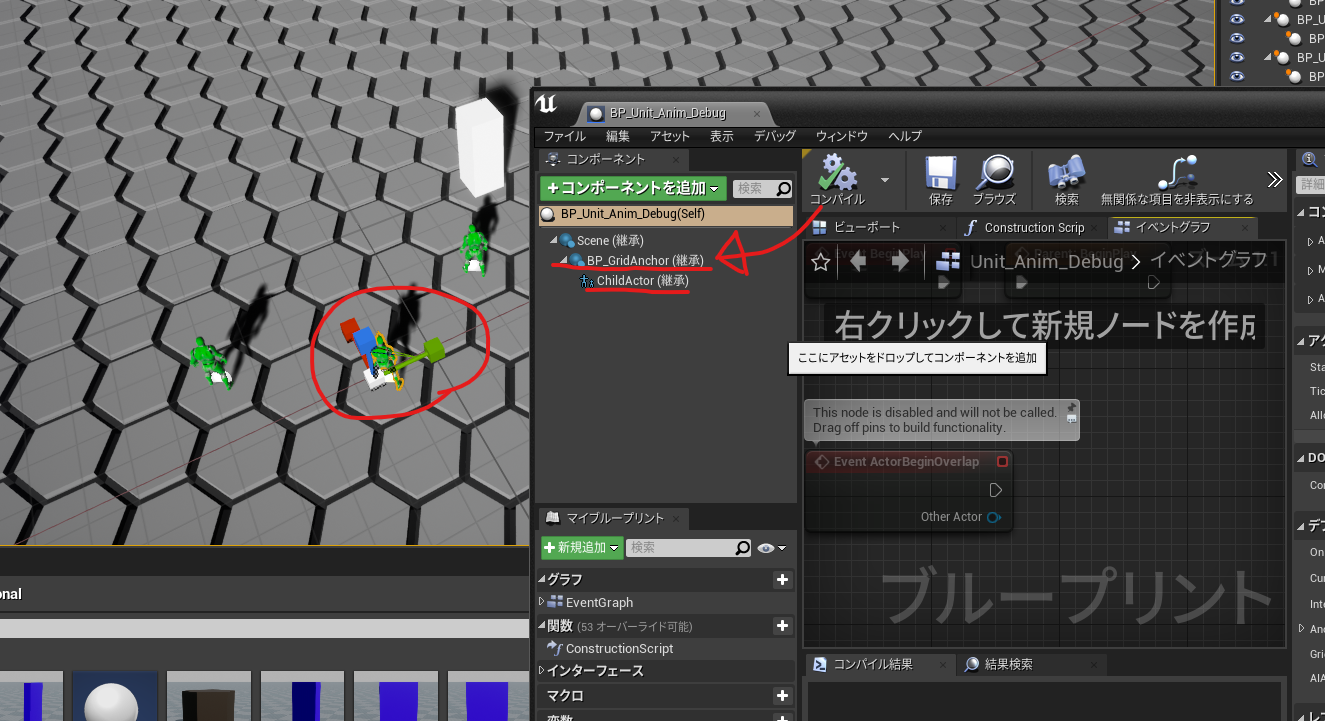Collapse the BP_GridAnchor (継承) tree node
1325x721 pixels.
pyautogui.click(x=563, y=261)
